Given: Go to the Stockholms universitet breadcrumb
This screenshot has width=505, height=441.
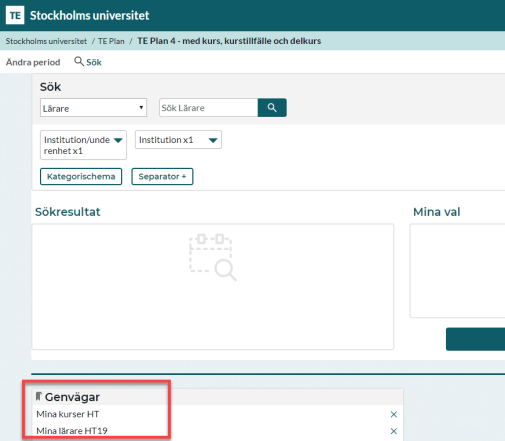Looking at the screenshot, I should point(46,41).
